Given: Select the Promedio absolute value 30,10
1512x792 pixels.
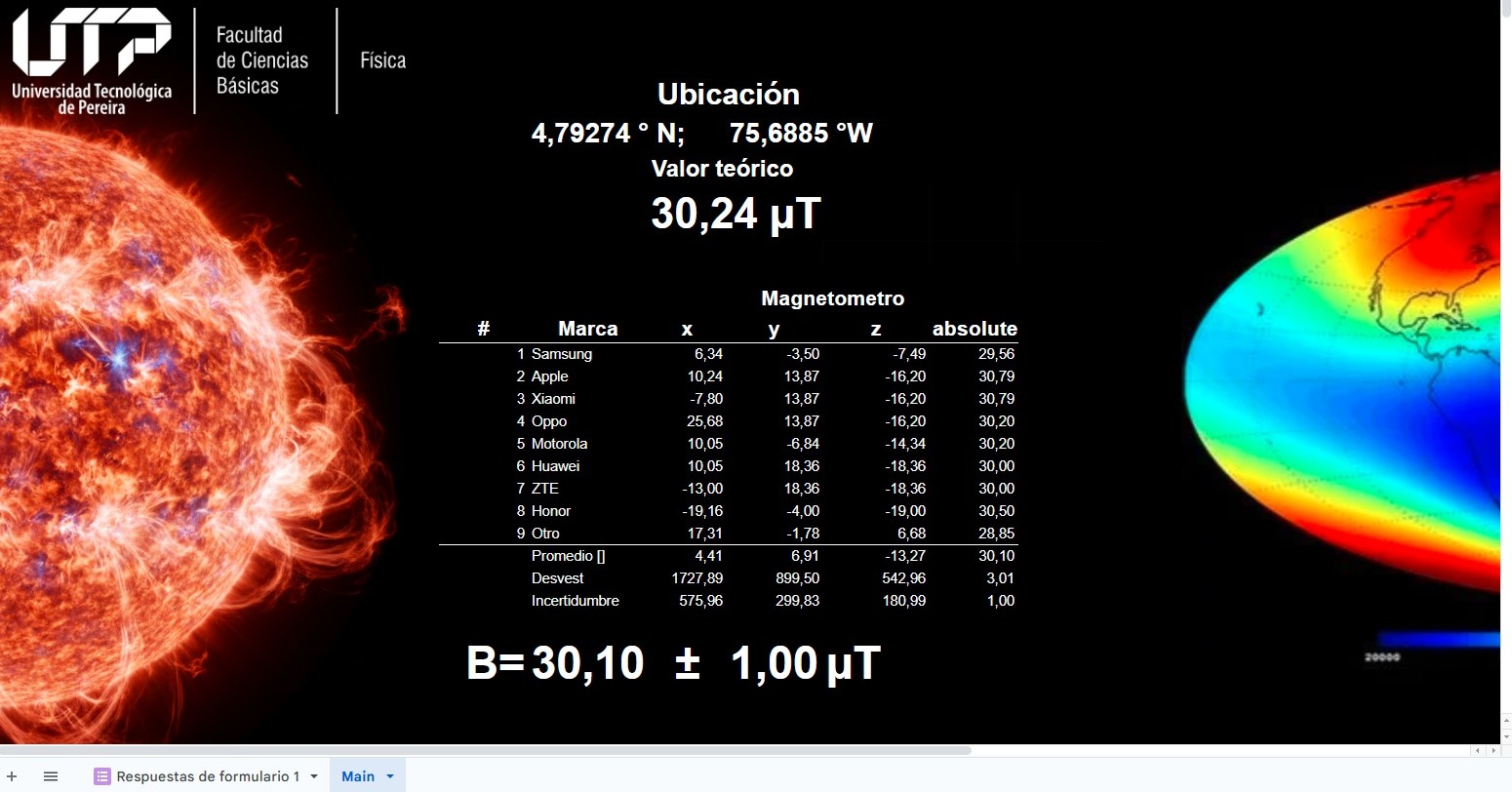Looking at the screenshot, I should (x=996, y=556).
